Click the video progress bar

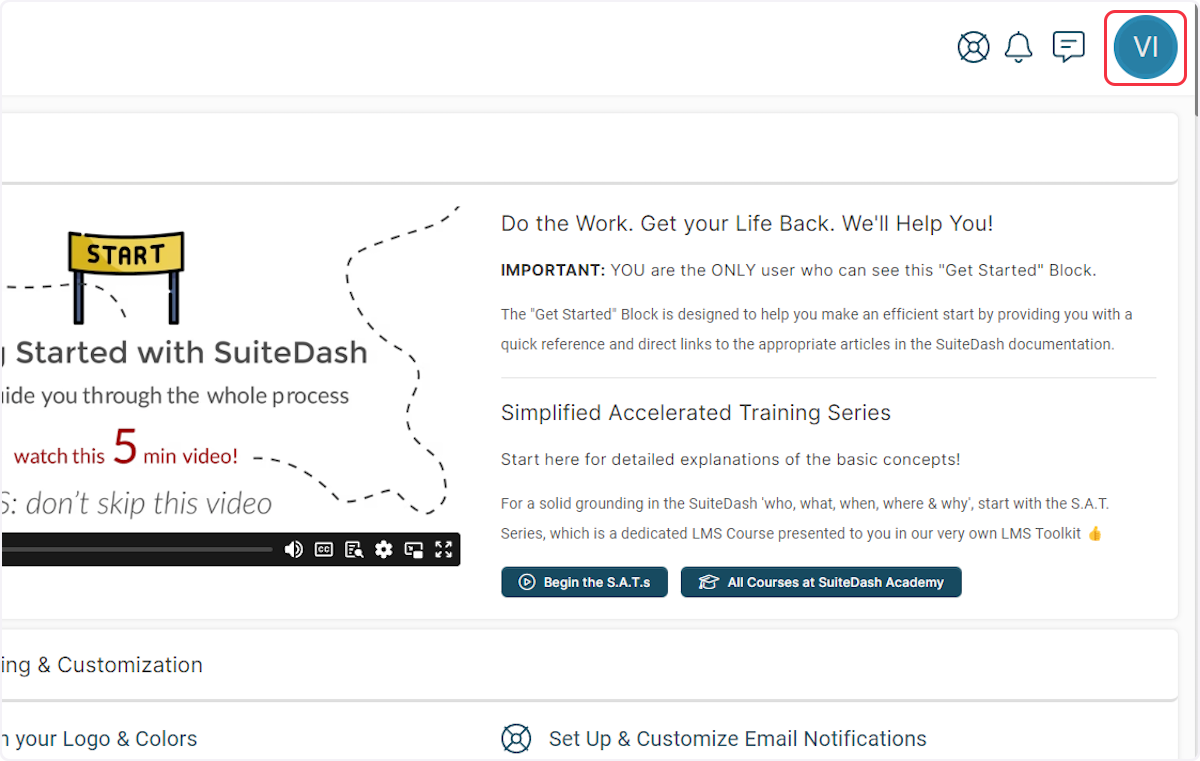(x=137, y=549)
